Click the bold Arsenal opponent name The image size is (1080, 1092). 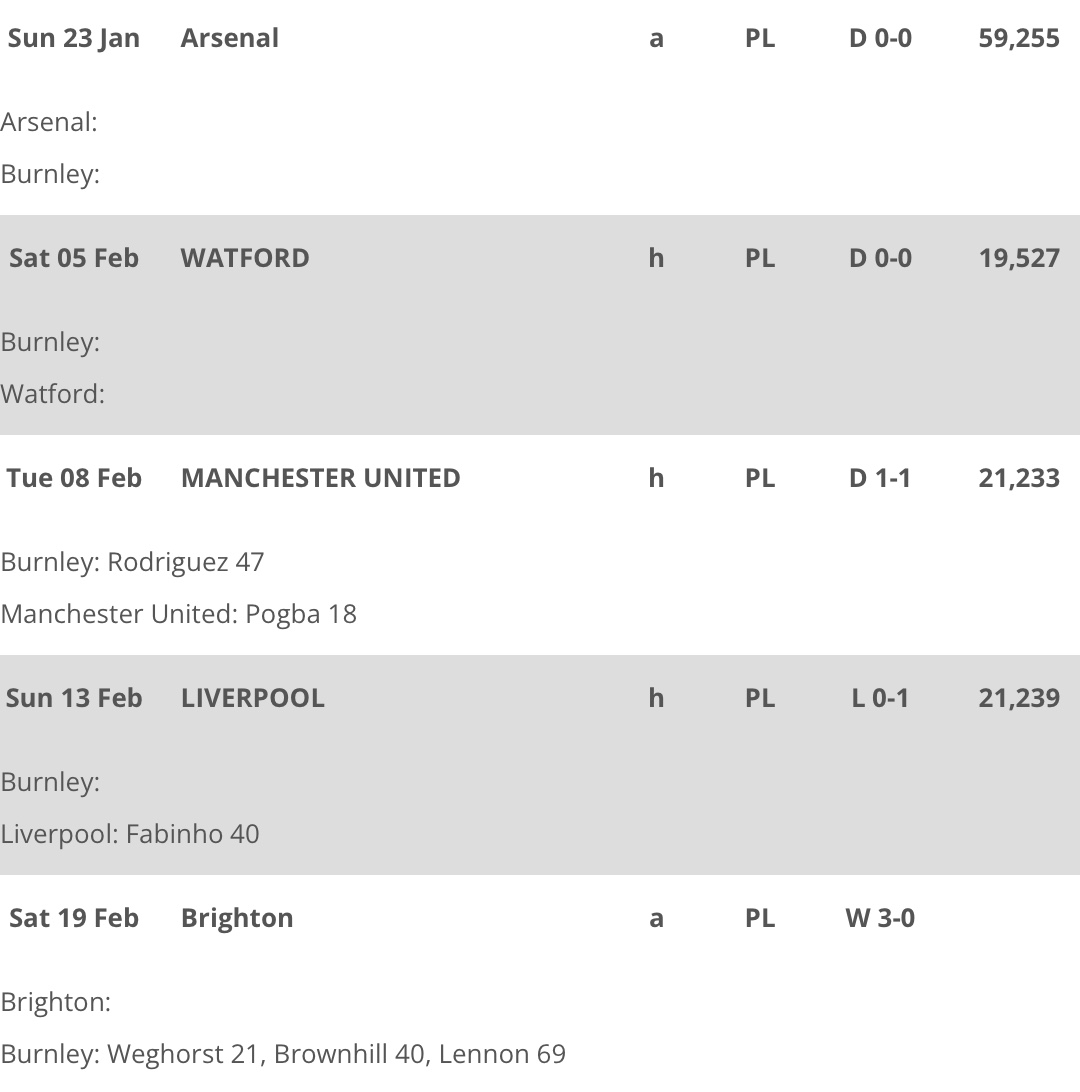pyautogui.click(x=229, y=38)
